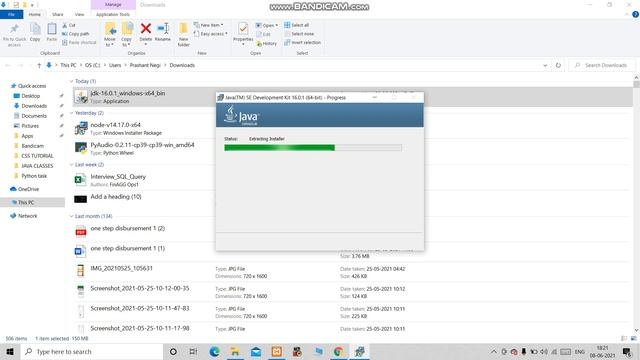
Task: Select OneDrive in navigation pane
Action: [28, 189]
